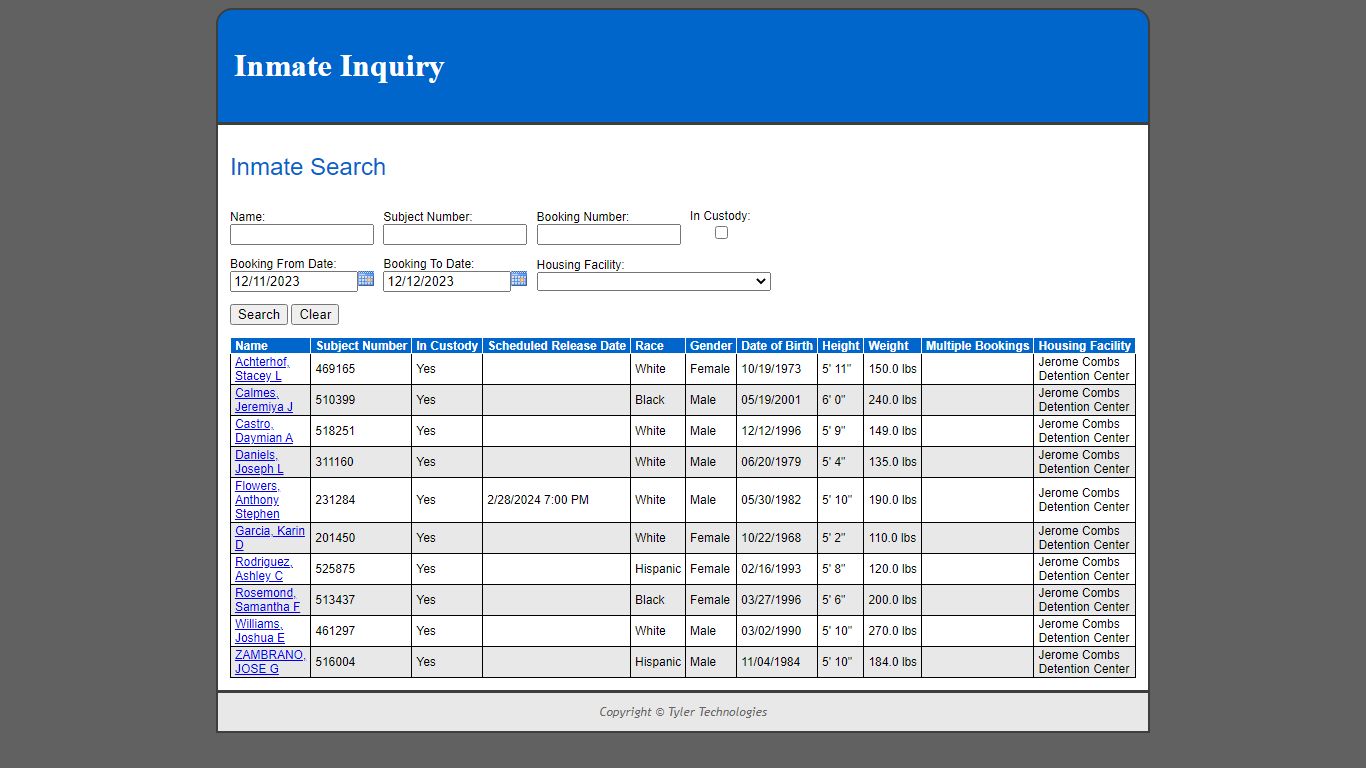
Task: Sort by the Subject Number column header
Action: click(362, 346)
